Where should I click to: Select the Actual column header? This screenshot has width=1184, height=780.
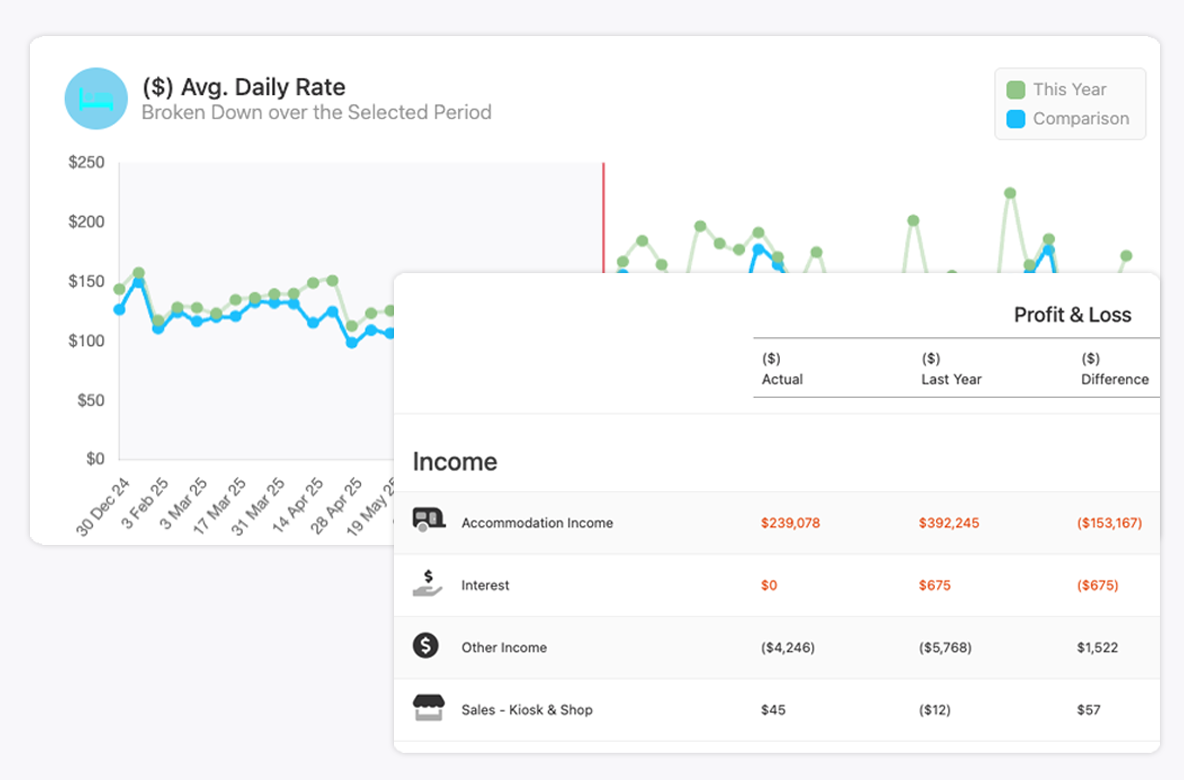[x=782, y=369]
